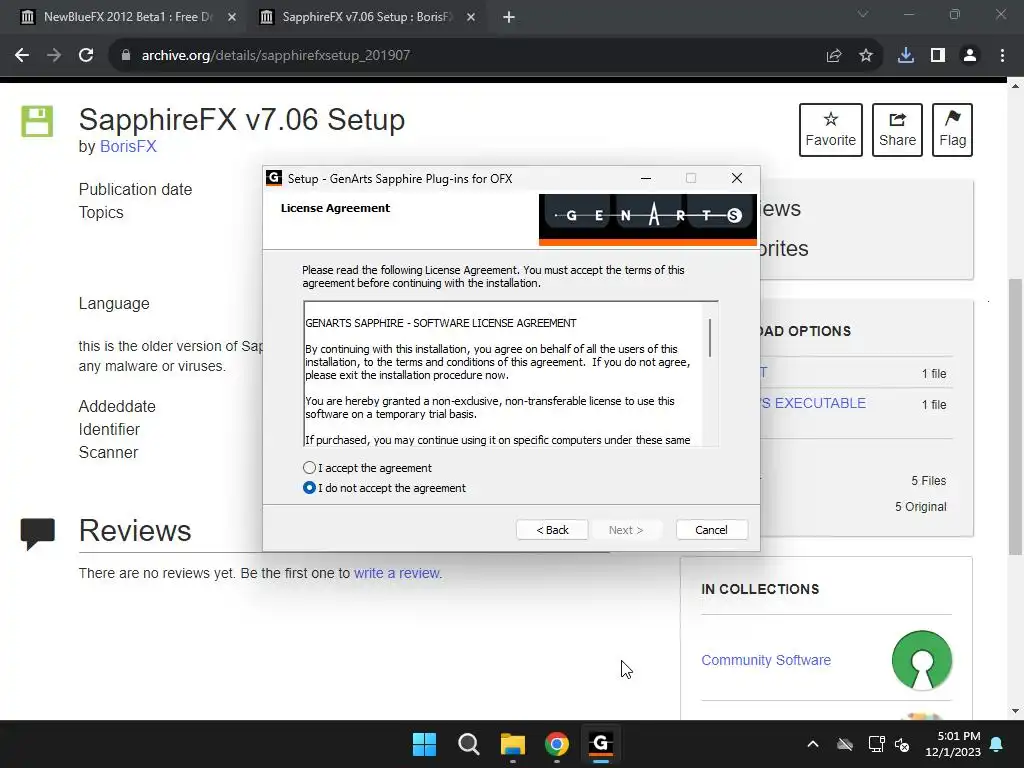Click the muted volume tray icon

click(903, 744)
